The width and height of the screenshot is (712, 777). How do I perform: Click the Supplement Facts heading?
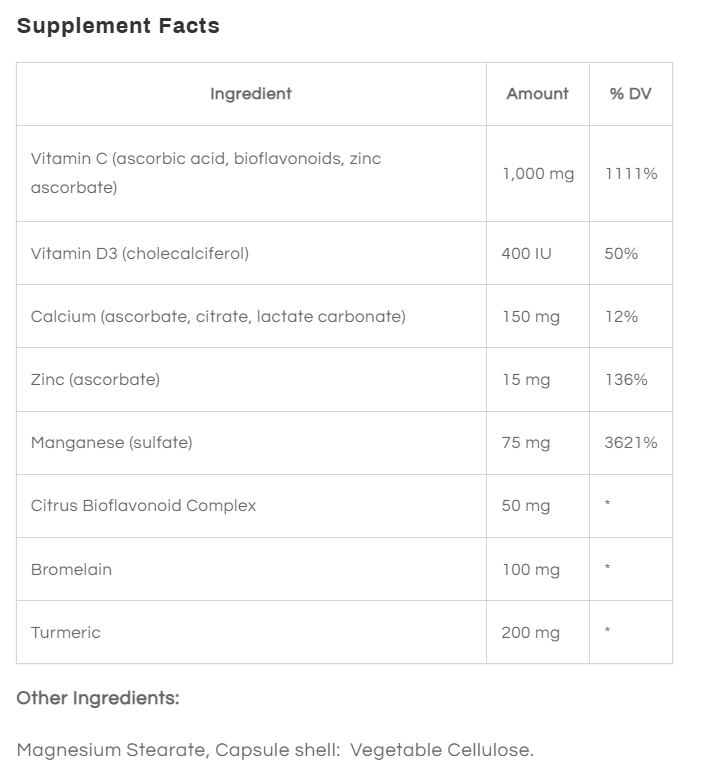coord(118,26)
